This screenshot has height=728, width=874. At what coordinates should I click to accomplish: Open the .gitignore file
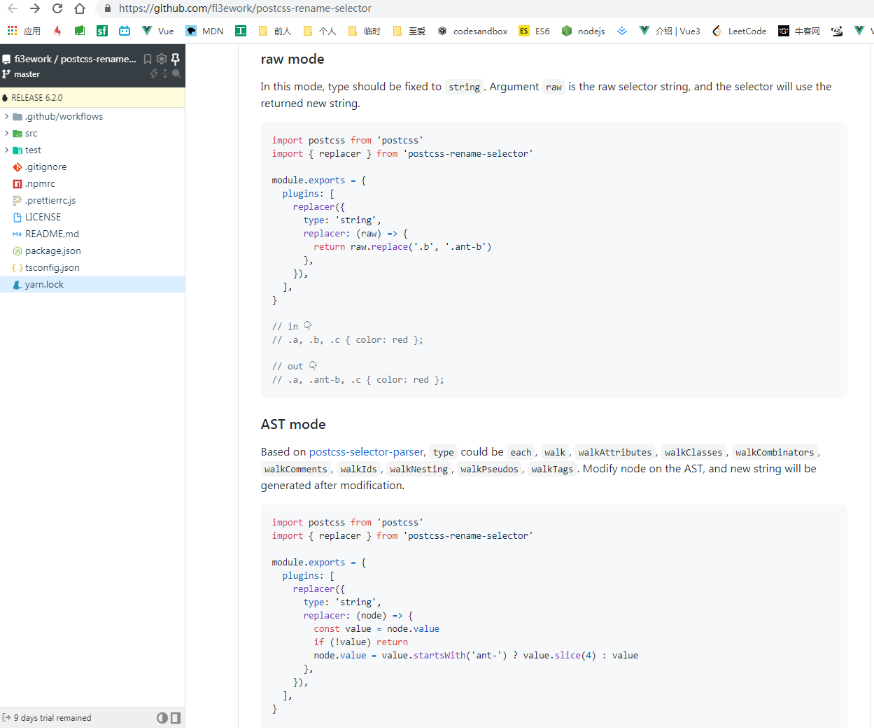pyautogui.click(x=93, y=167)
